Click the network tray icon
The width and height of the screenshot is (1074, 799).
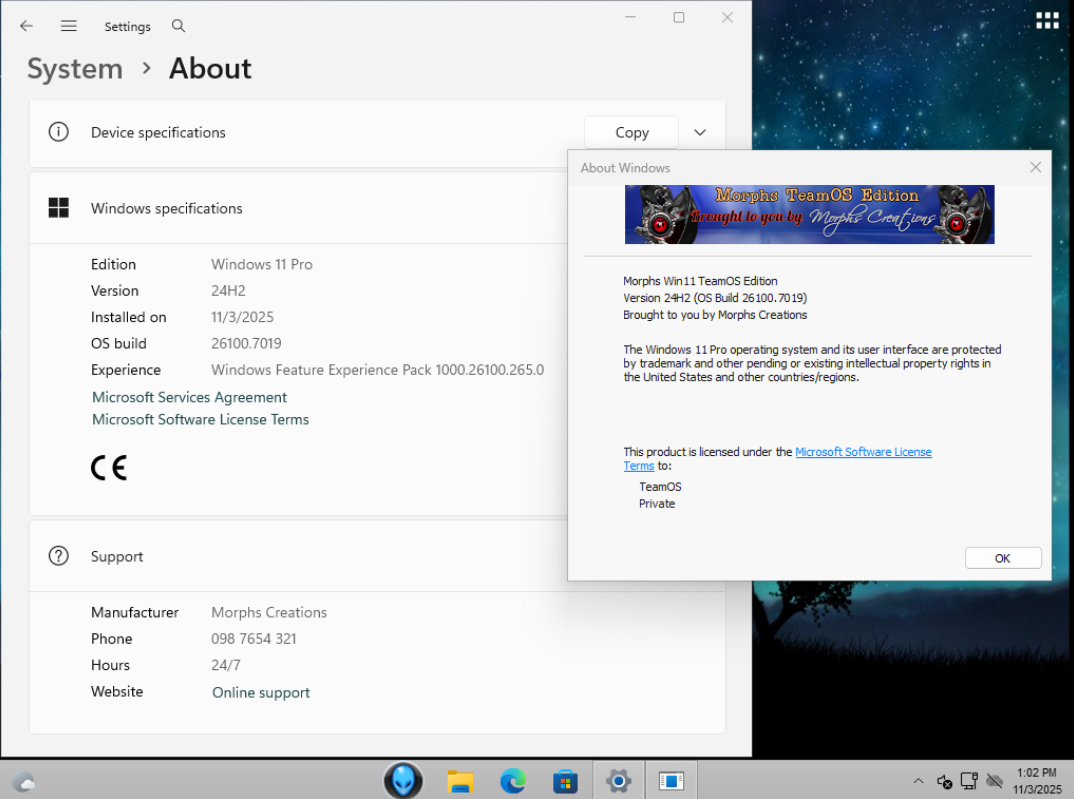click(969, 781)
